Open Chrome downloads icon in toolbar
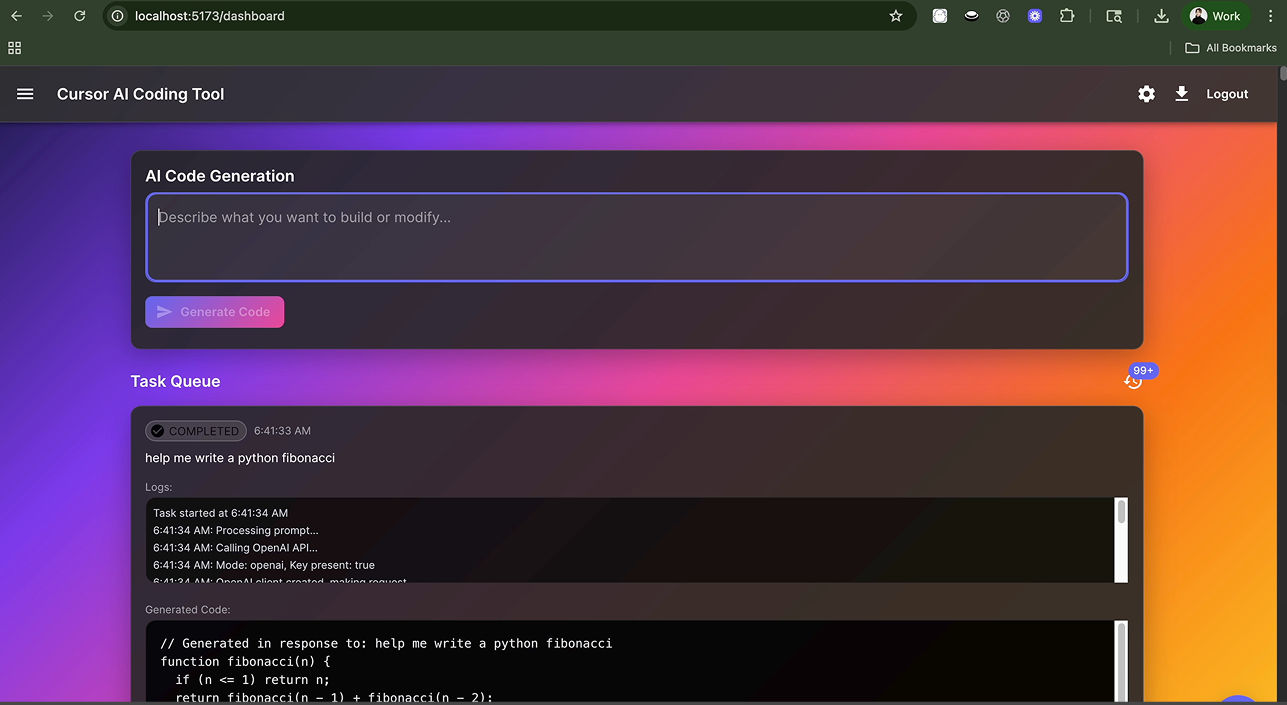Screen dimensions: 1287x705 pyautogui.click(x=1161, y=16)
